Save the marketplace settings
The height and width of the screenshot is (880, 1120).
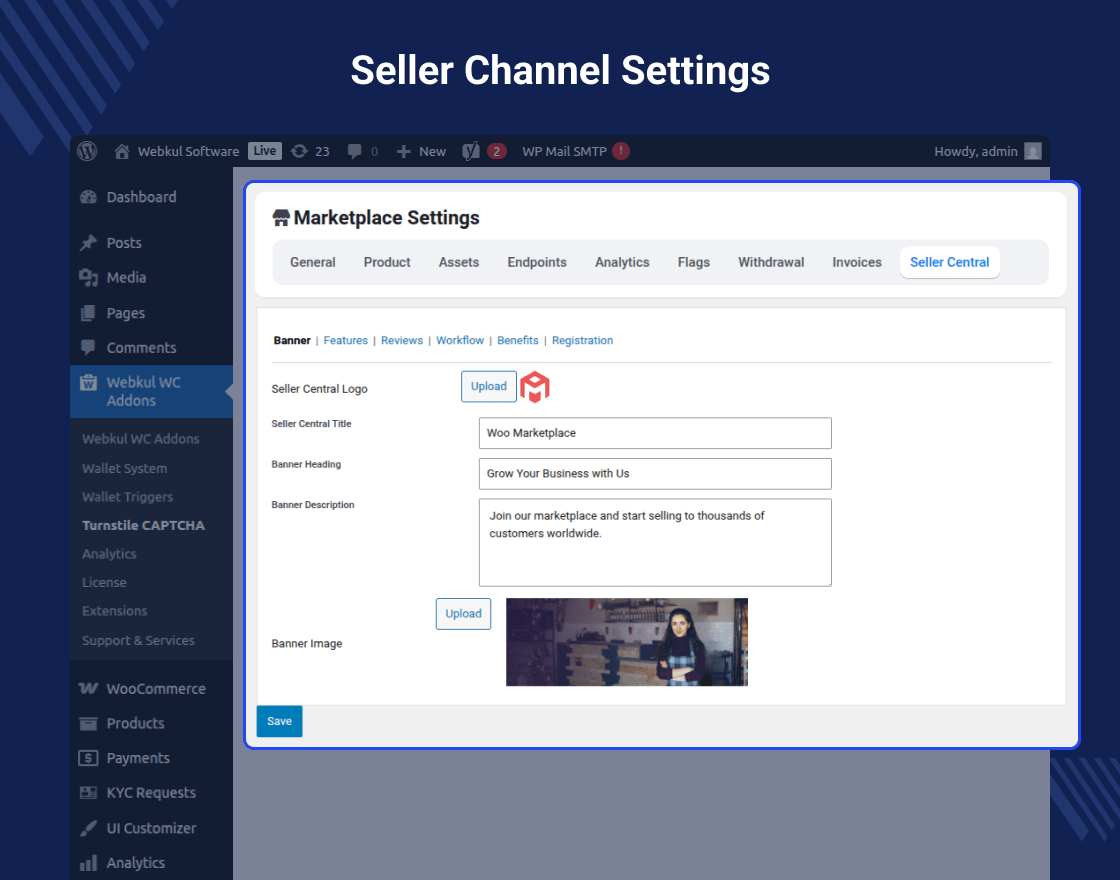coord(279,721)
